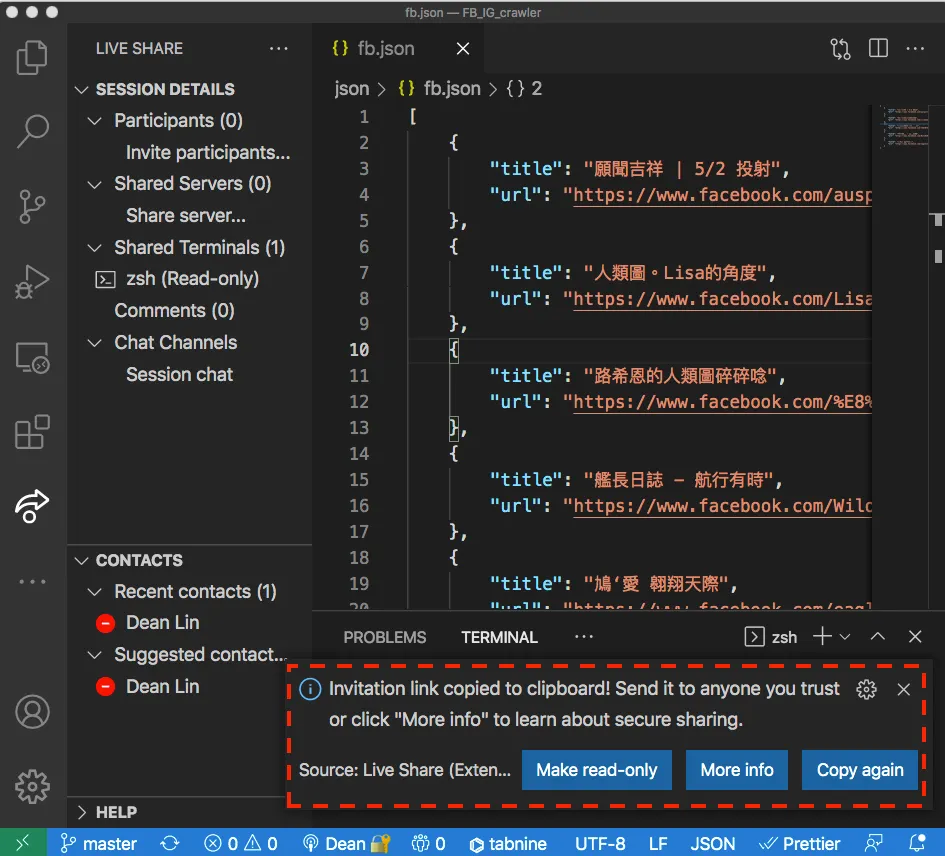Click the master branch in status bar
This screenshot has width=945, height=856.
[x=99, y=843]
